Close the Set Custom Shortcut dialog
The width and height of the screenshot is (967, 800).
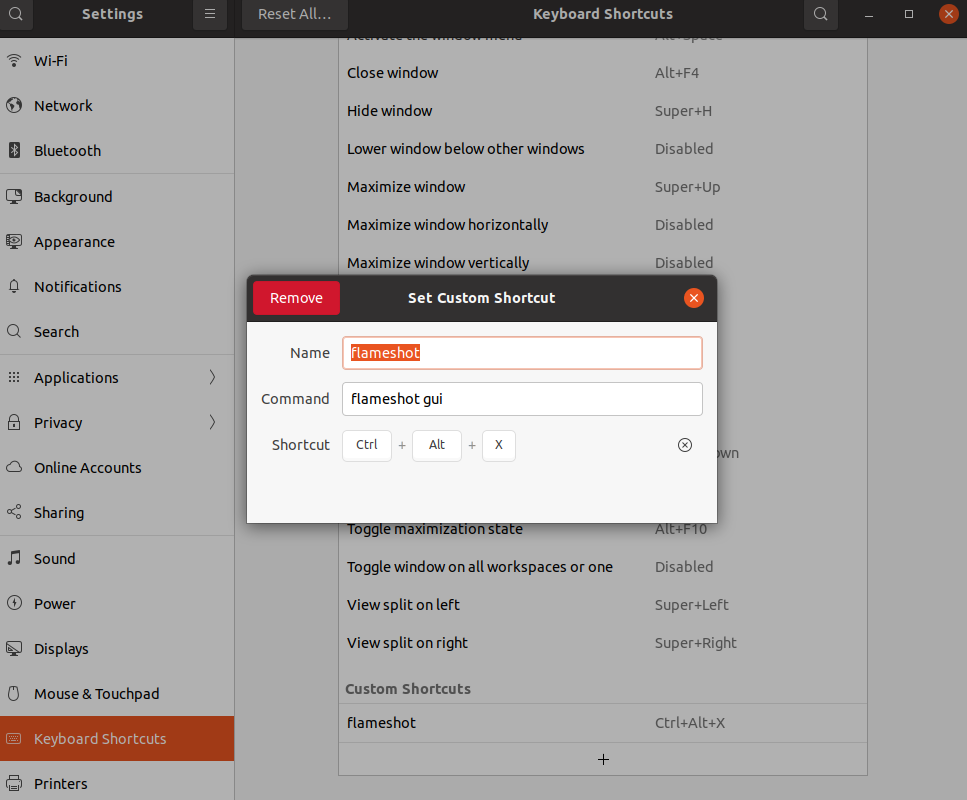694,298
